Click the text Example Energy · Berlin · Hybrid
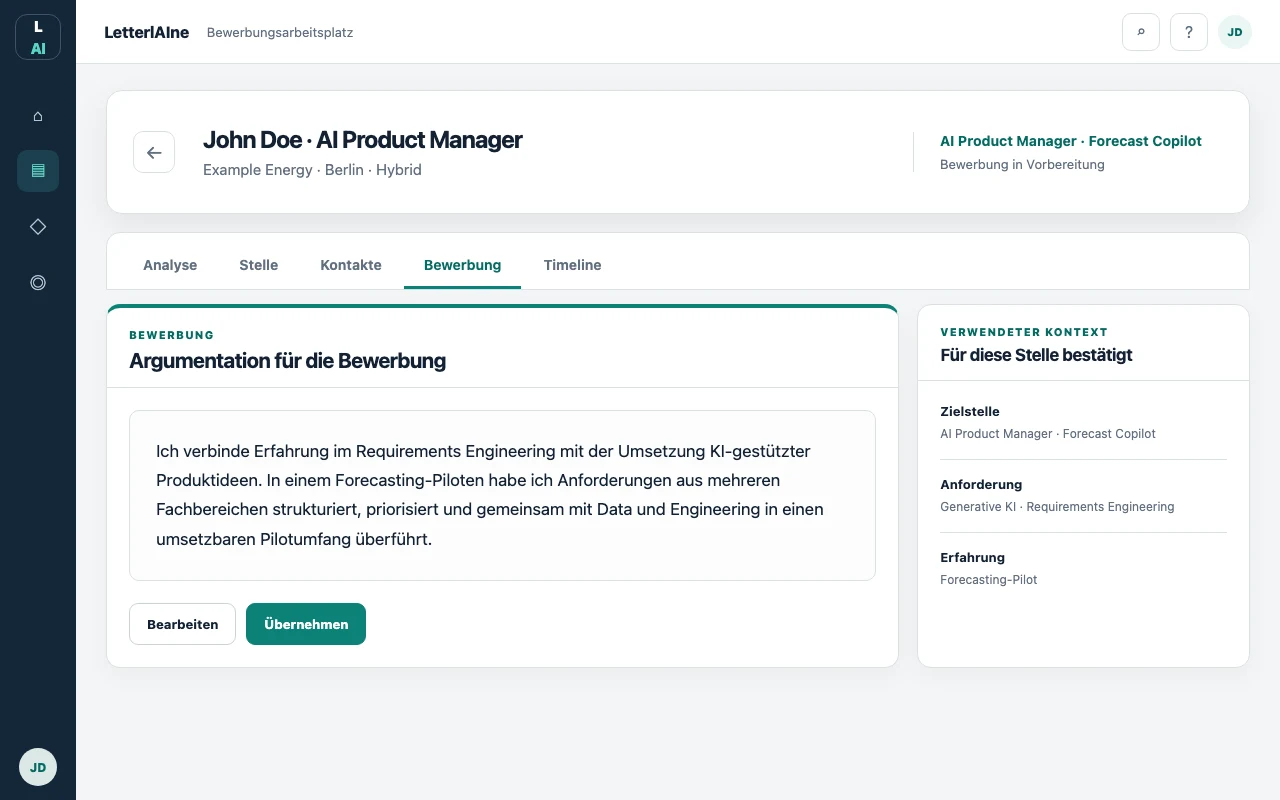 312,170
